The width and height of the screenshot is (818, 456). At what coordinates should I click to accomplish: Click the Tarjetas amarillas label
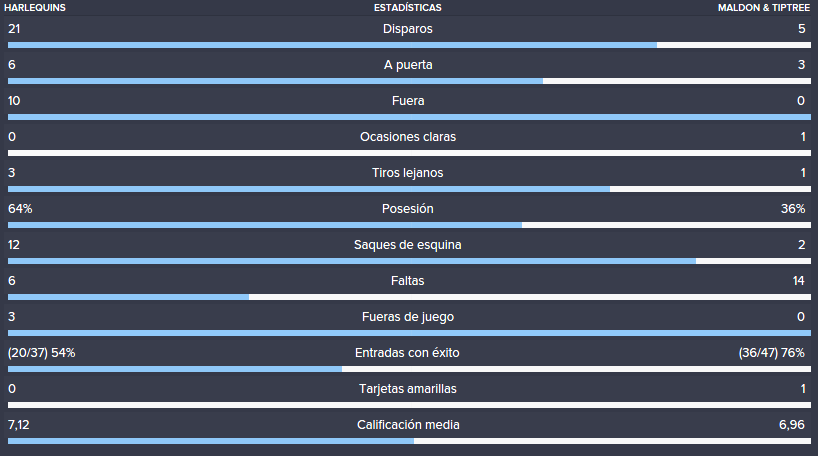407,389
